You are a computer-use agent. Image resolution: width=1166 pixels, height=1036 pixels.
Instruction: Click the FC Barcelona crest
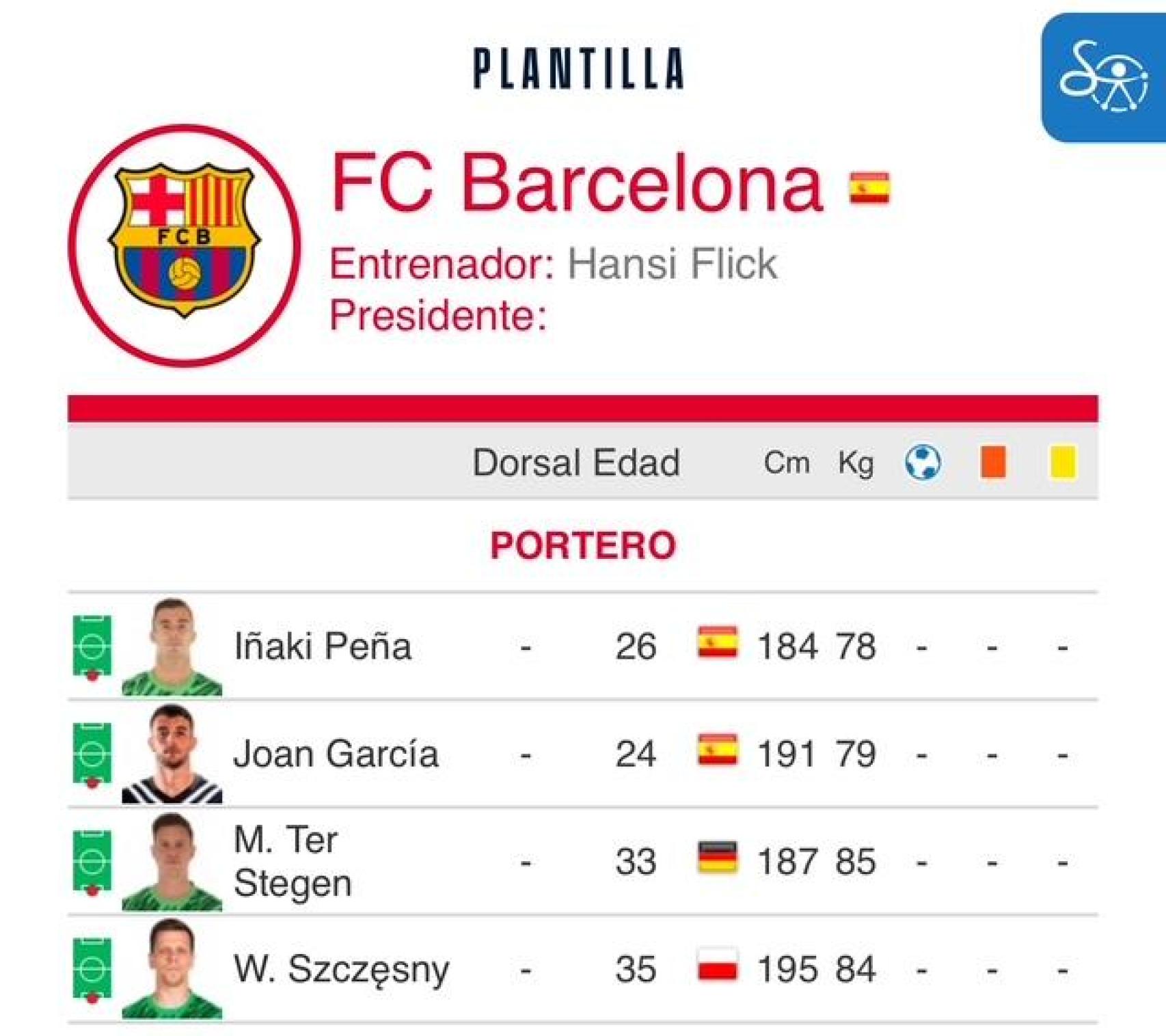pyautogui.click(x=185, y=236)
